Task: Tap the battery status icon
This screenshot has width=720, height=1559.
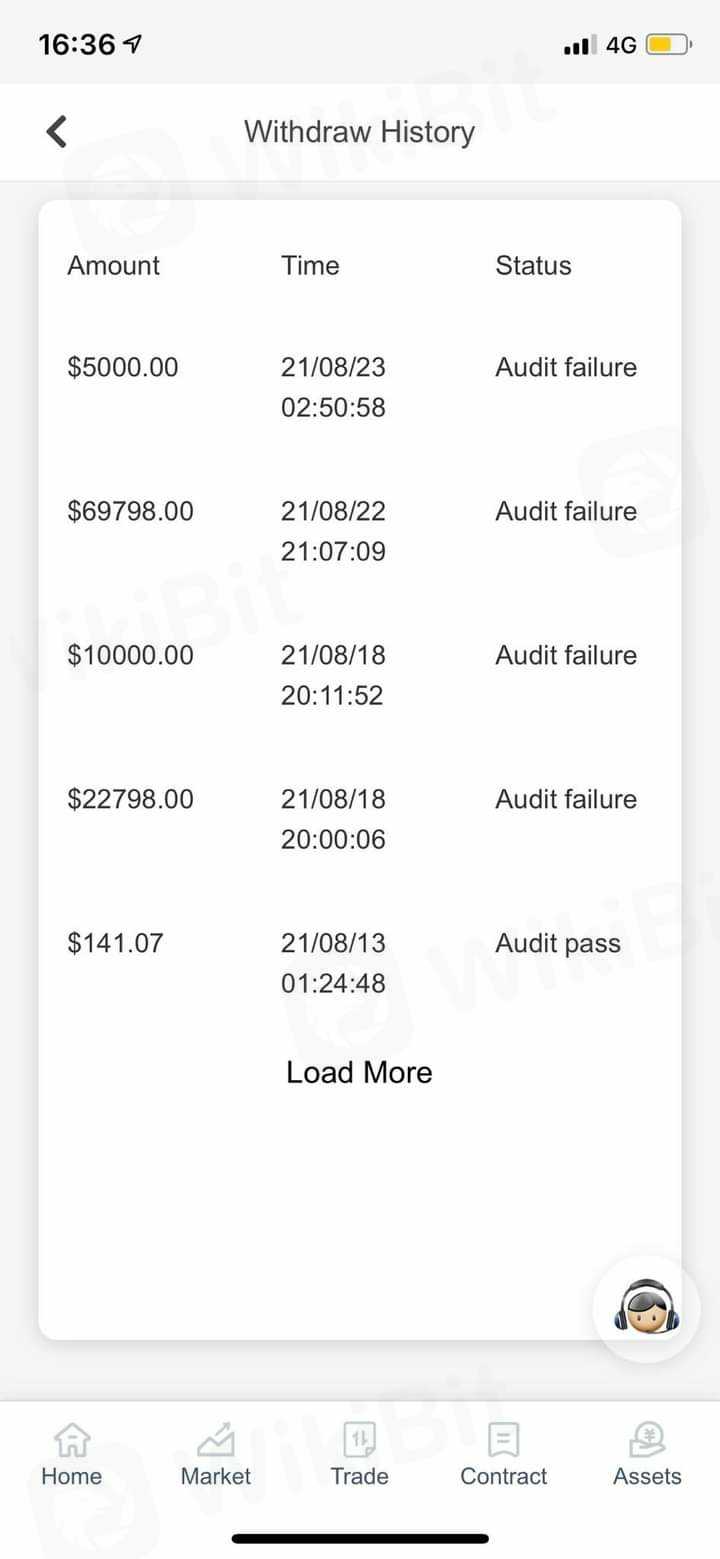Action: coord(668,45)
